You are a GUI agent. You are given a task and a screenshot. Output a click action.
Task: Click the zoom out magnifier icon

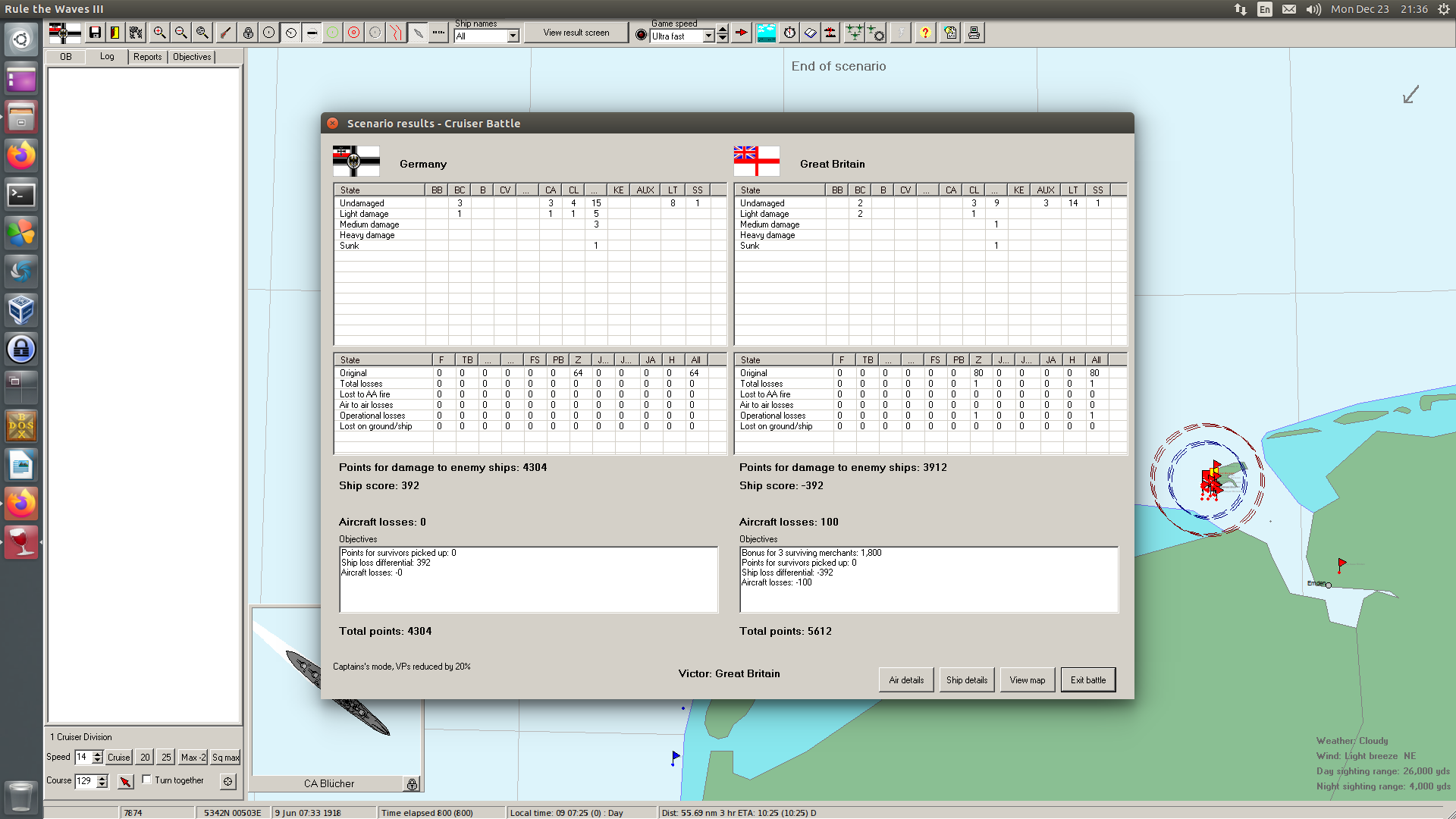coord(180,33)
